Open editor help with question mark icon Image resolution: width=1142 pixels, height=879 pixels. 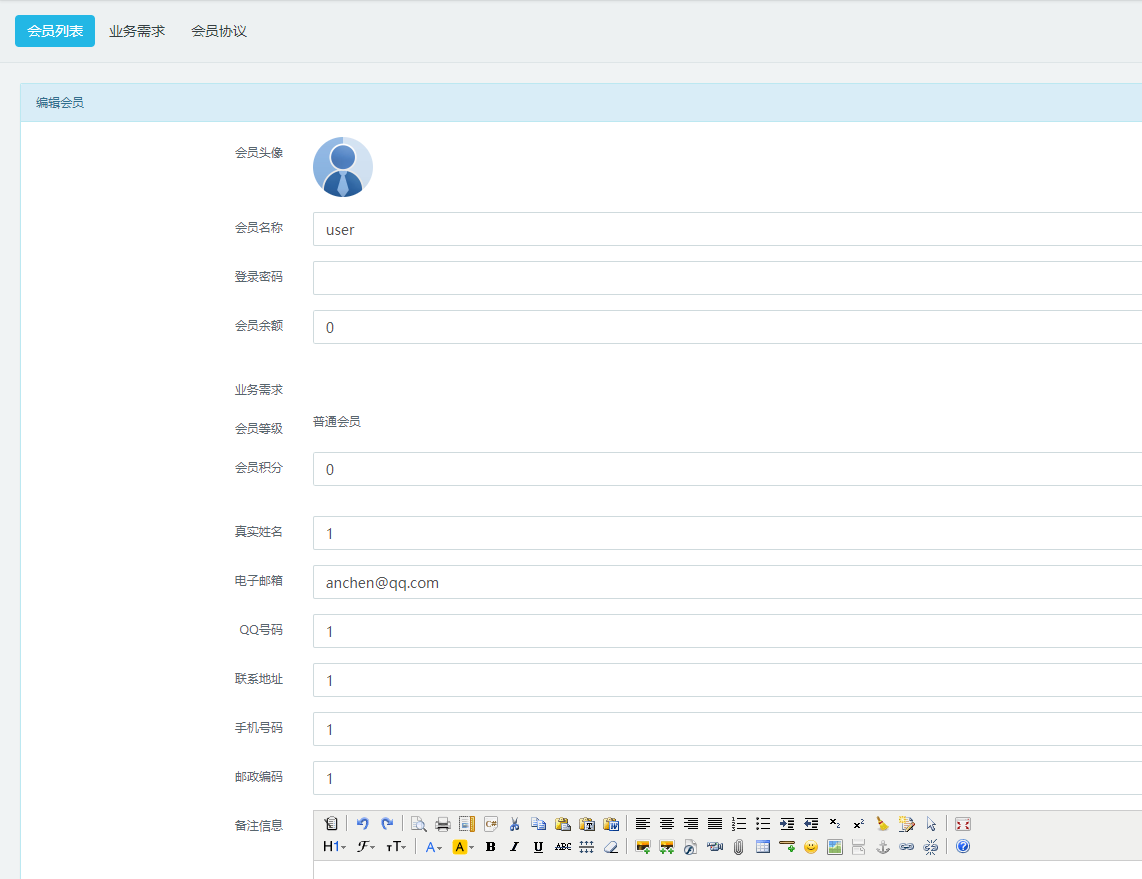click(x=963, y=847)
